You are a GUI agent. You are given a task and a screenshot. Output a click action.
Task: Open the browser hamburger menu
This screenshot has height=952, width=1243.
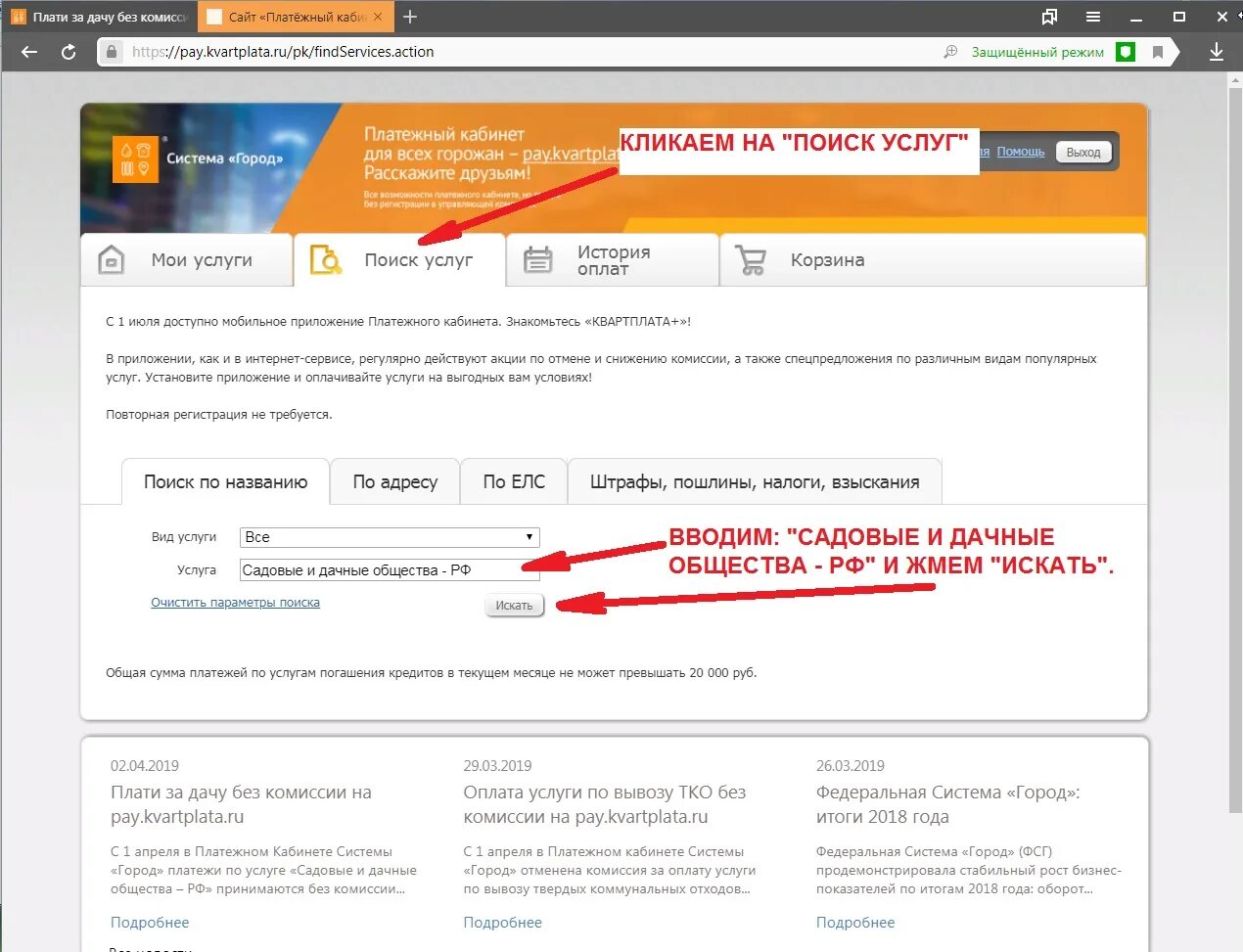[1093, 17]
